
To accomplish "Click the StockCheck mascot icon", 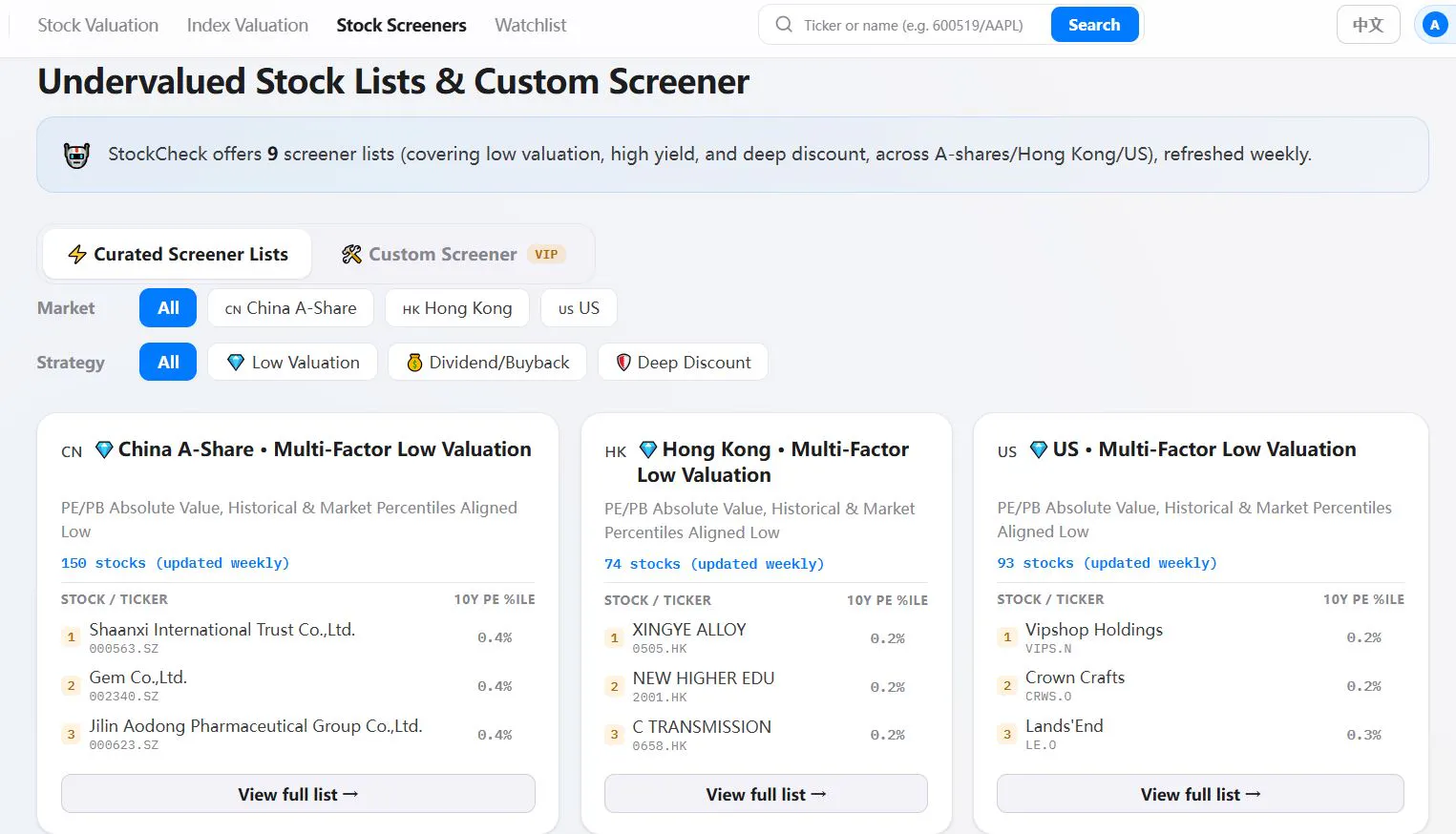I will [76, 155].
